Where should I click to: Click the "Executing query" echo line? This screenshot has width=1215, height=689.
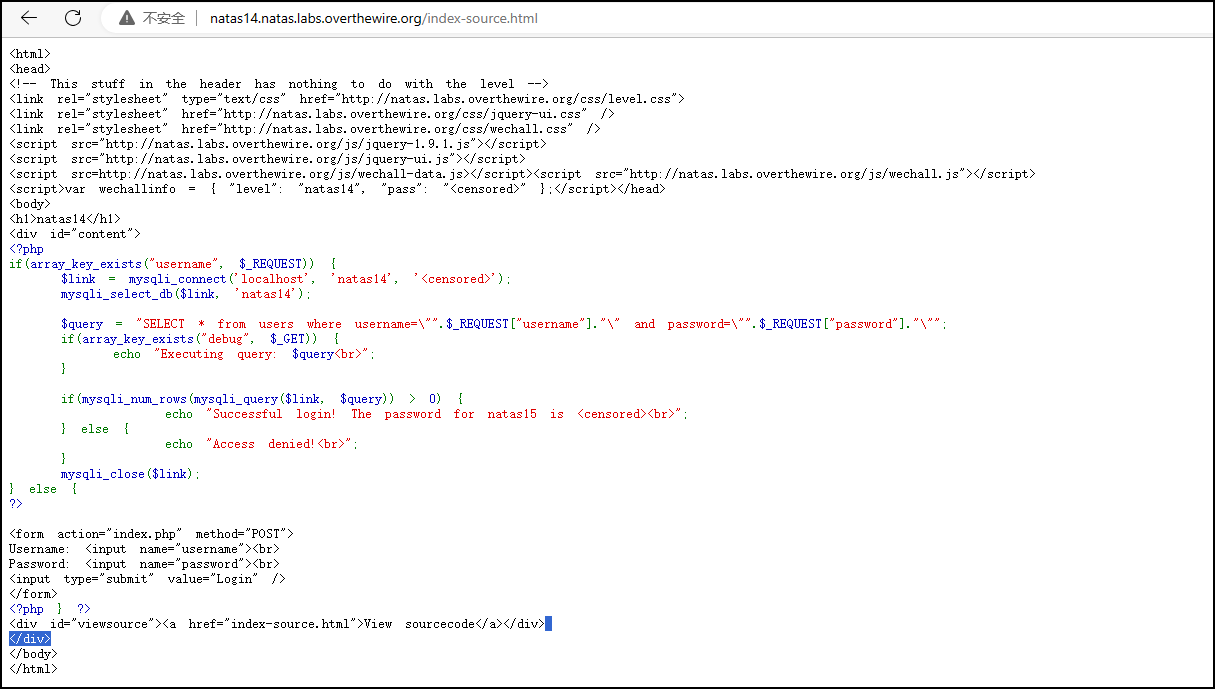pyautogui.click(x=244, y=354)
